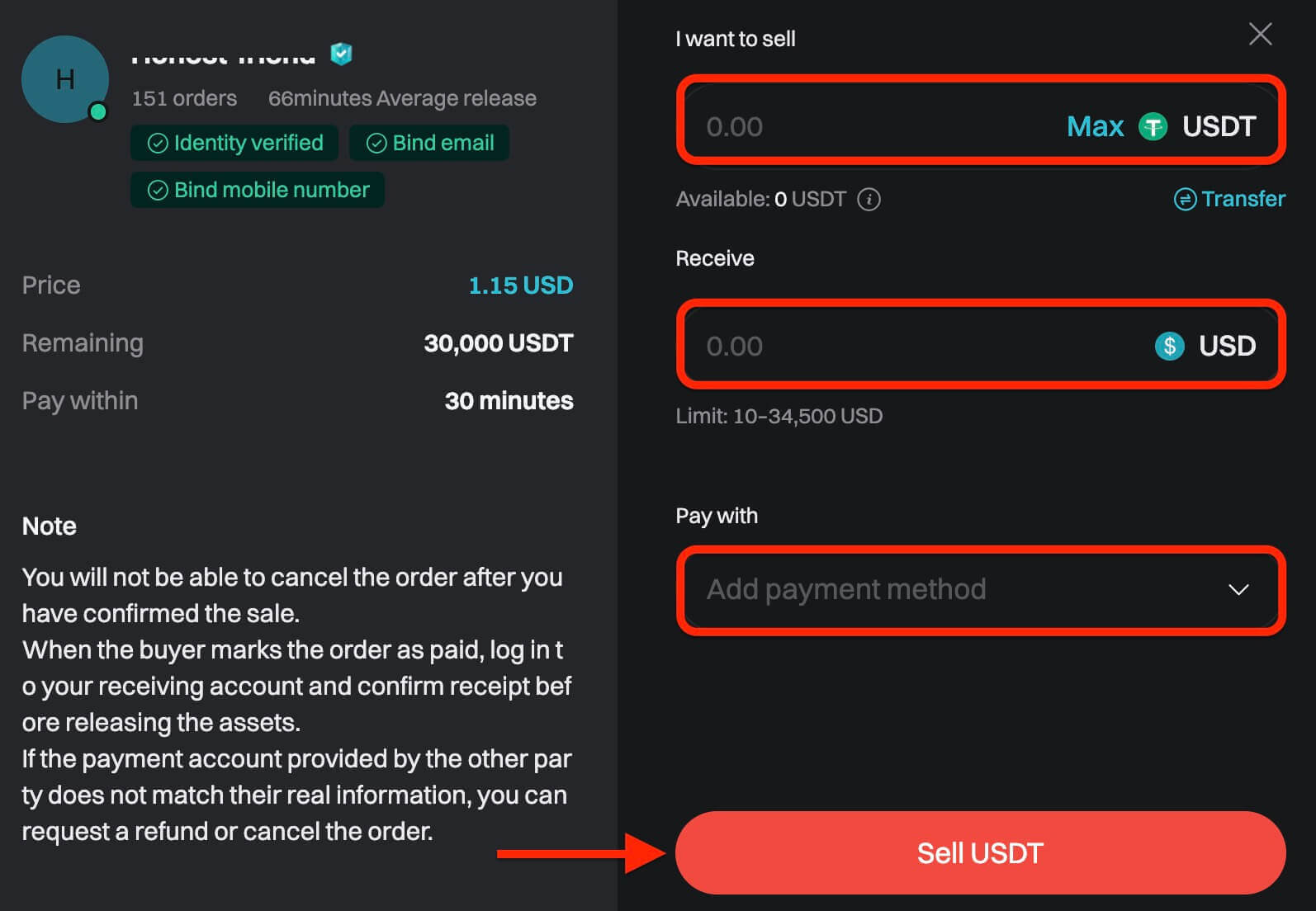Viewport: 1316px width, 911px height.
Task: Click the green online status dot
Action: pos(98,111)
